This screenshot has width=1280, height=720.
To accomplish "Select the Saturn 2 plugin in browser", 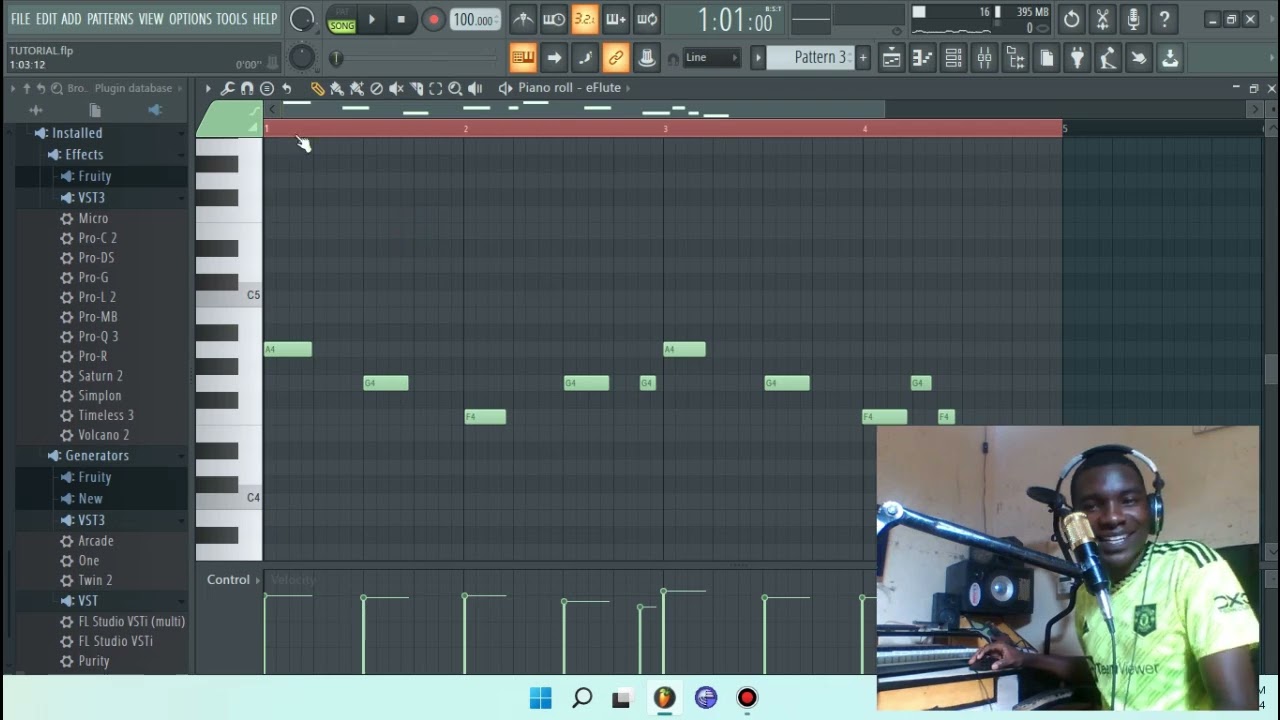I will [x=100, y=376].
